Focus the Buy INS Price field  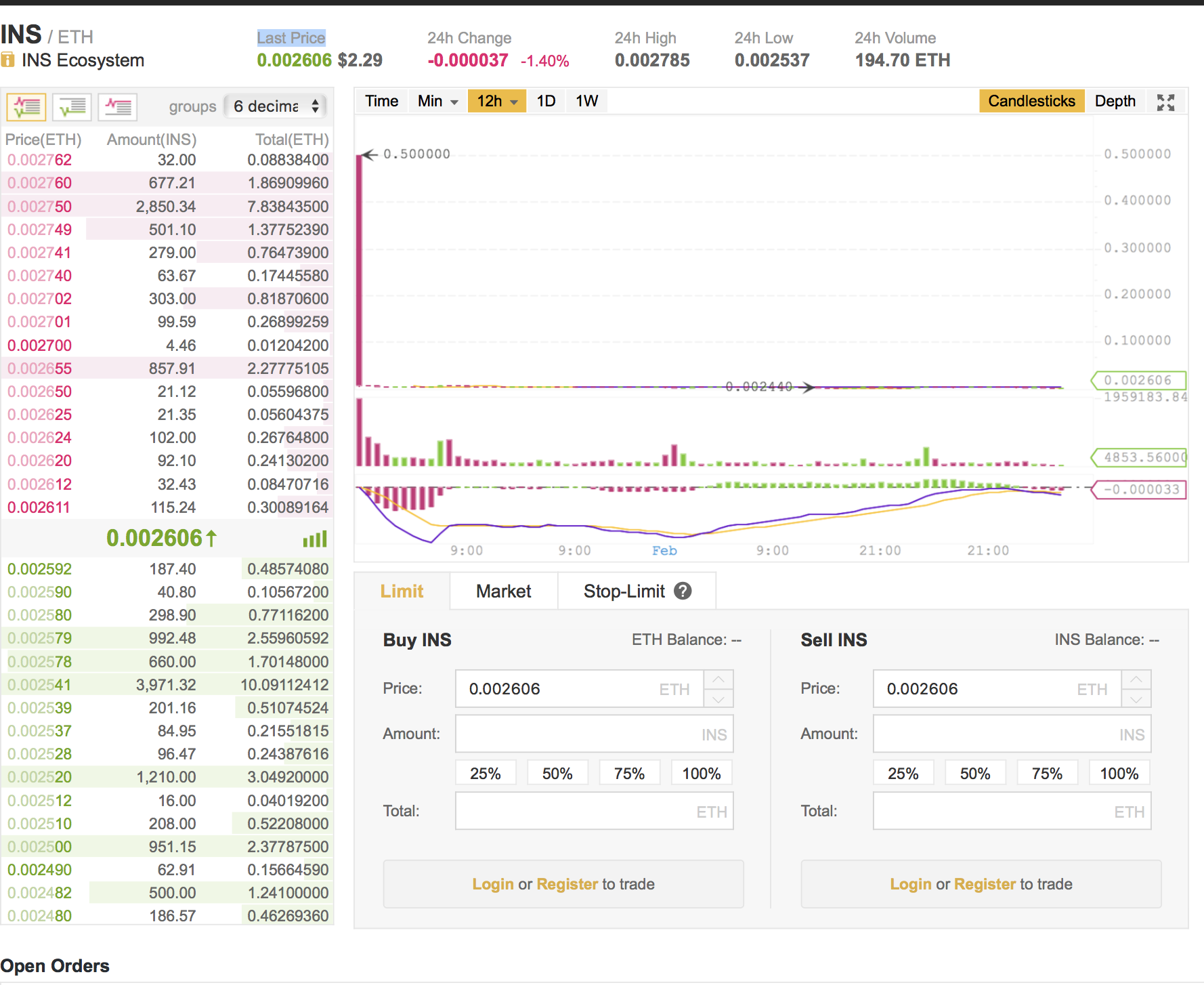point(580,689)
